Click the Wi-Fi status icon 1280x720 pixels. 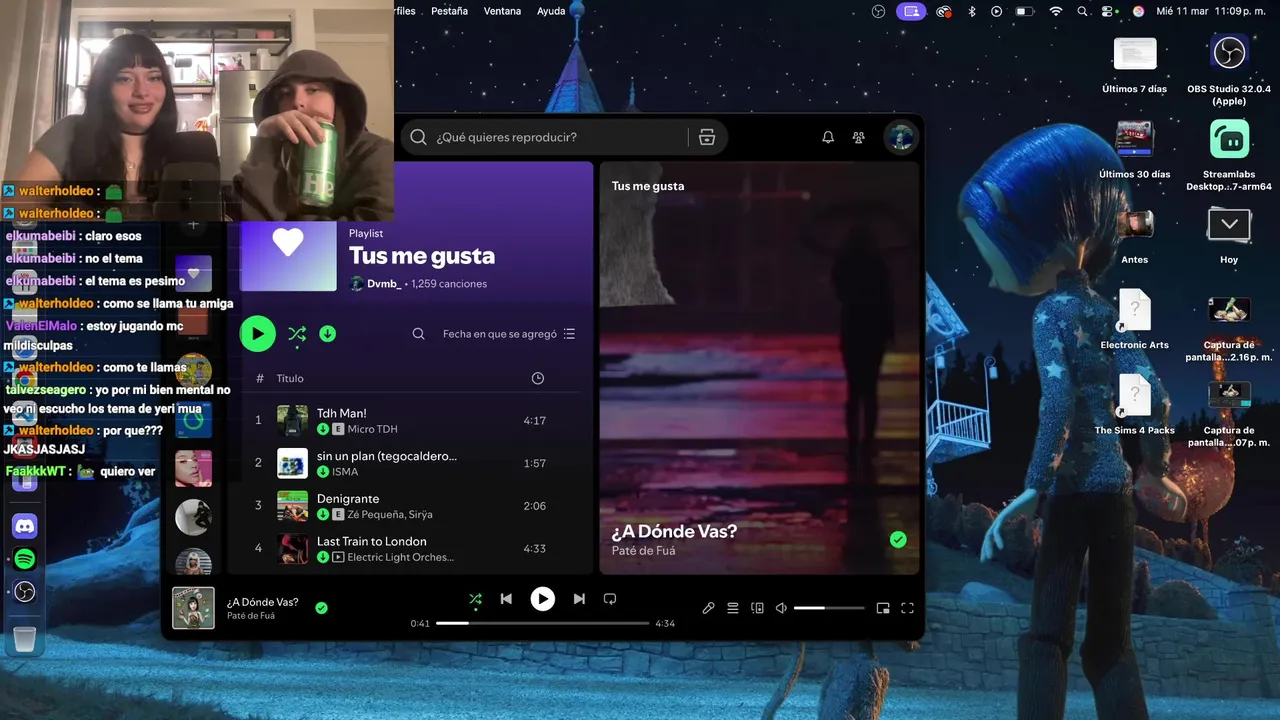(1056, 11)
